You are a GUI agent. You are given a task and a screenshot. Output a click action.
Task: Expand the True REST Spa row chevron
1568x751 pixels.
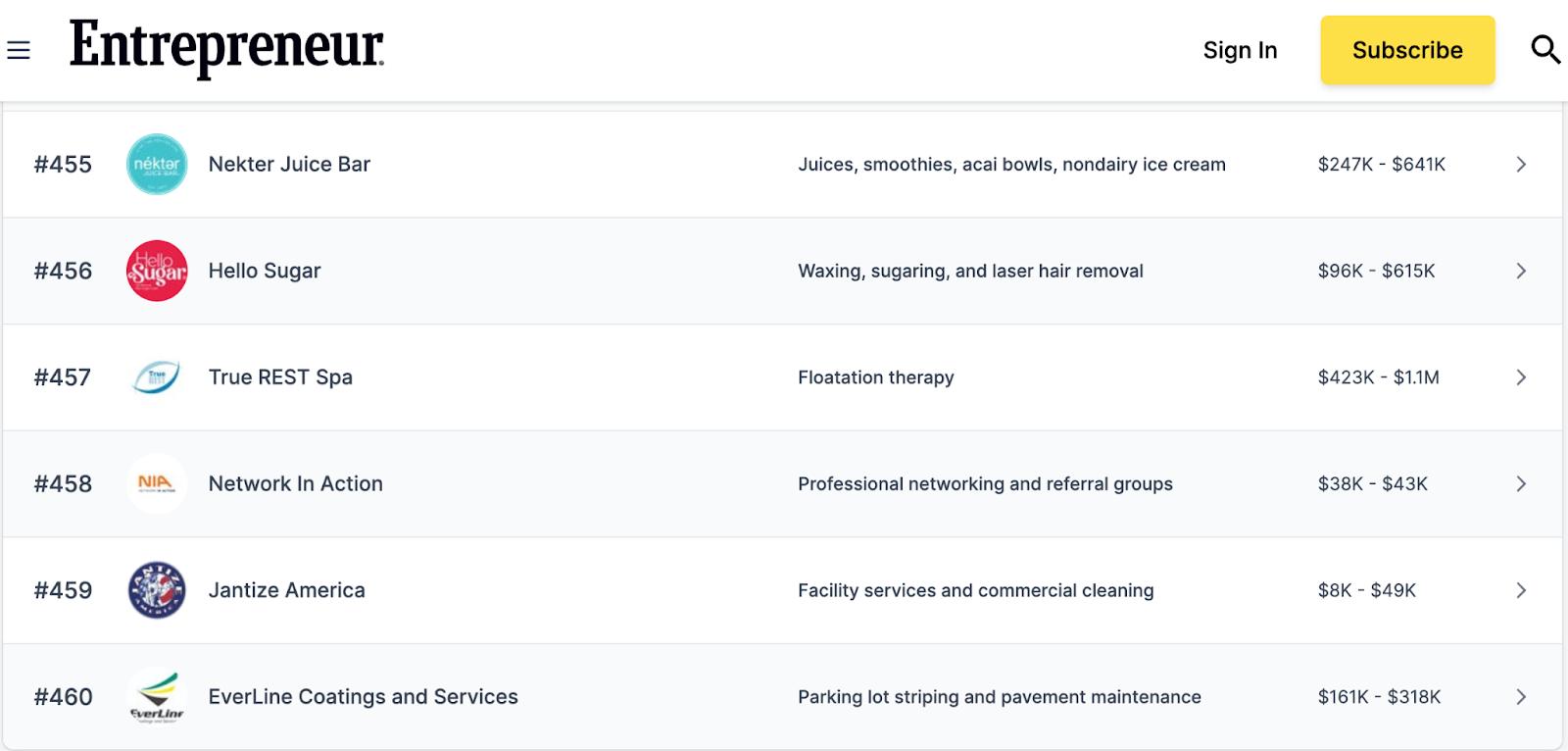[x=1521, y=377]
